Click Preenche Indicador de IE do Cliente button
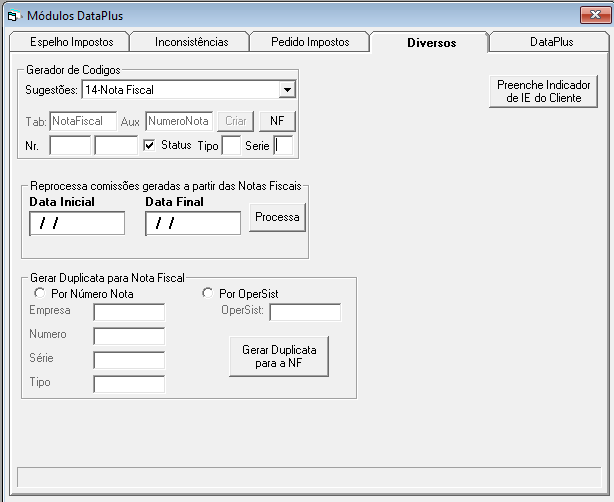Screen dimensions: 614x502 [x=543, y=91]
